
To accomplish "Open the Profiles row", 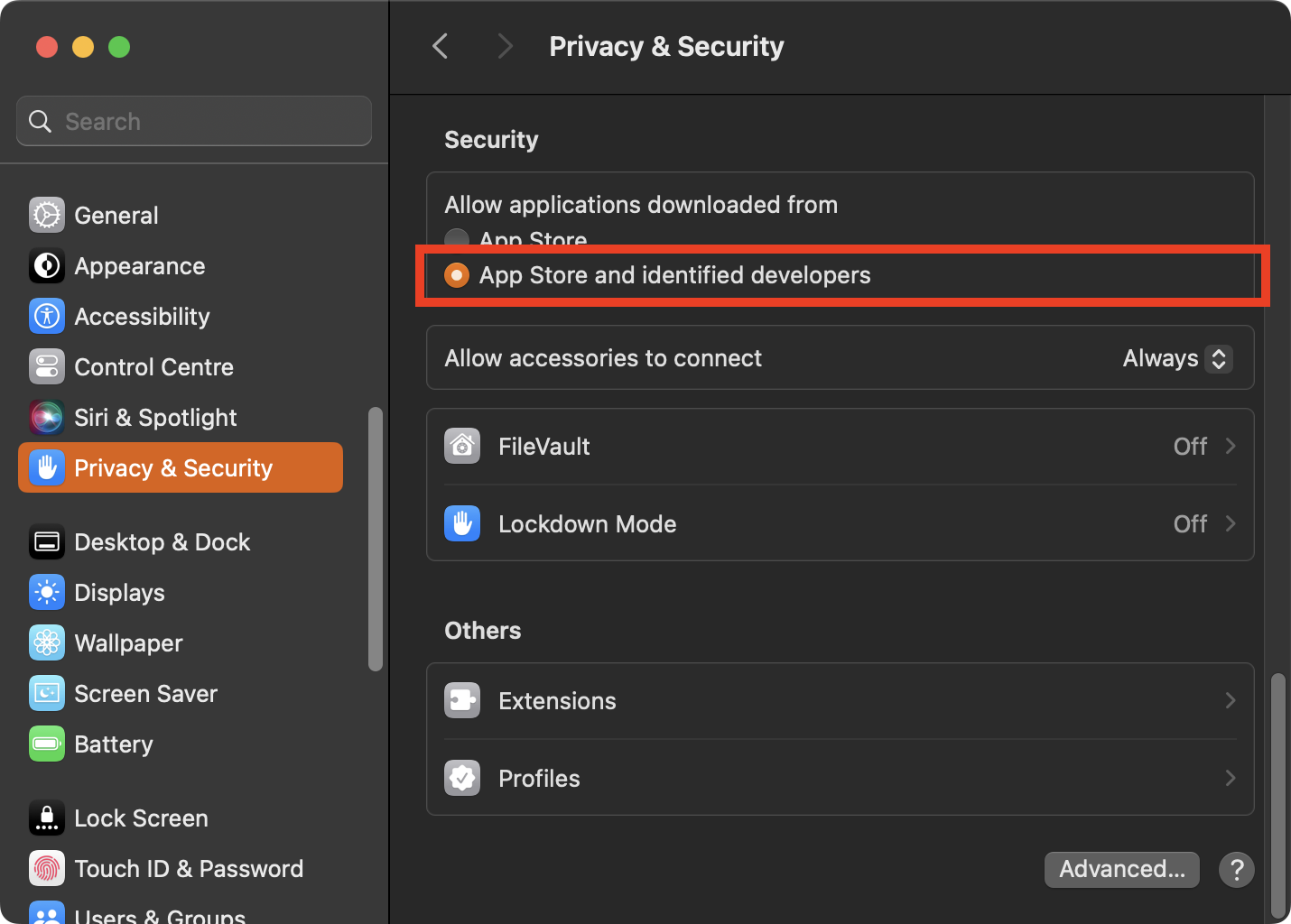I will 841,778.
